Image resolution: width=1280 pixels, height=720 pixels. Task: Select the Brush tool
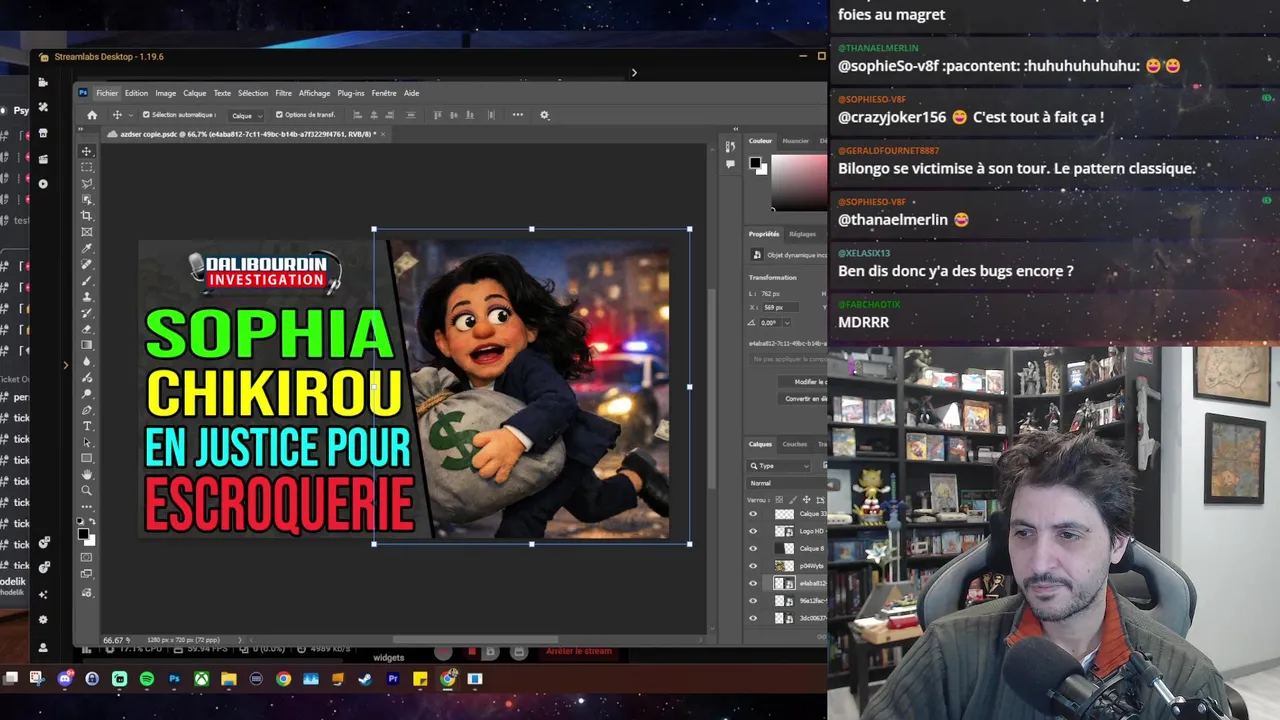click(86, 281)
